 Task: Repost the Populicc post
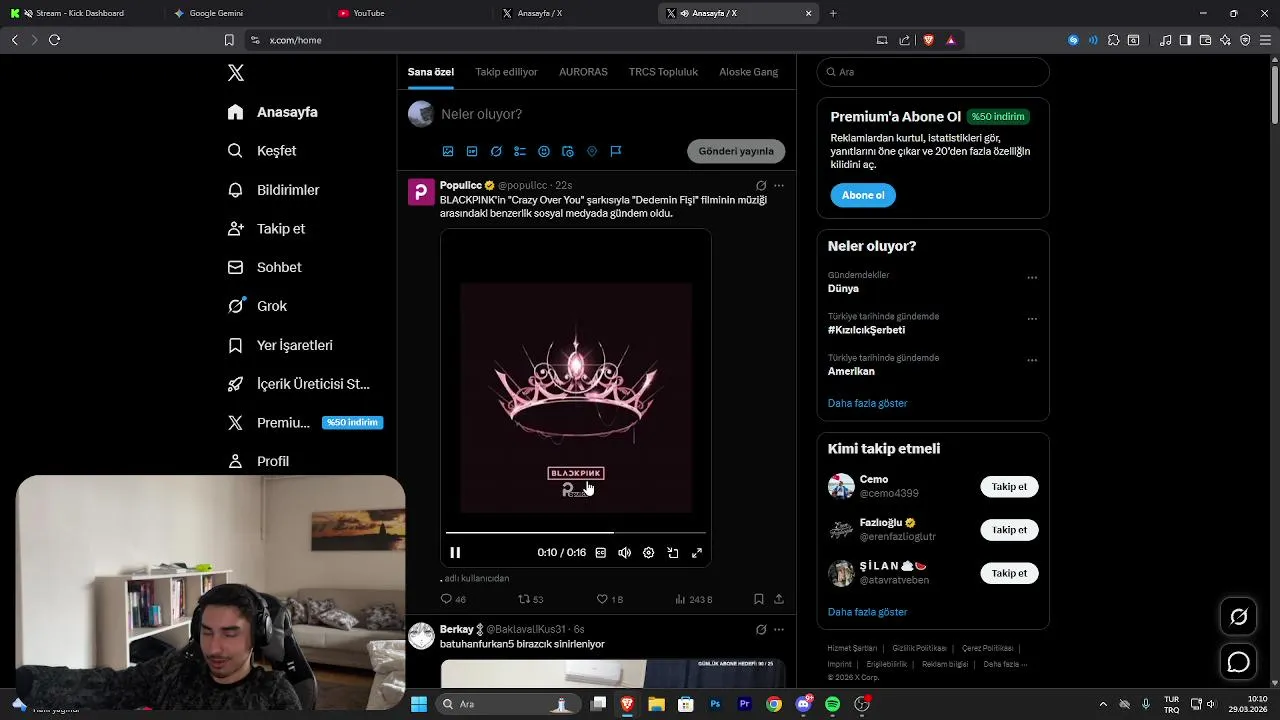pyautogui.click(x=530, y=599)
